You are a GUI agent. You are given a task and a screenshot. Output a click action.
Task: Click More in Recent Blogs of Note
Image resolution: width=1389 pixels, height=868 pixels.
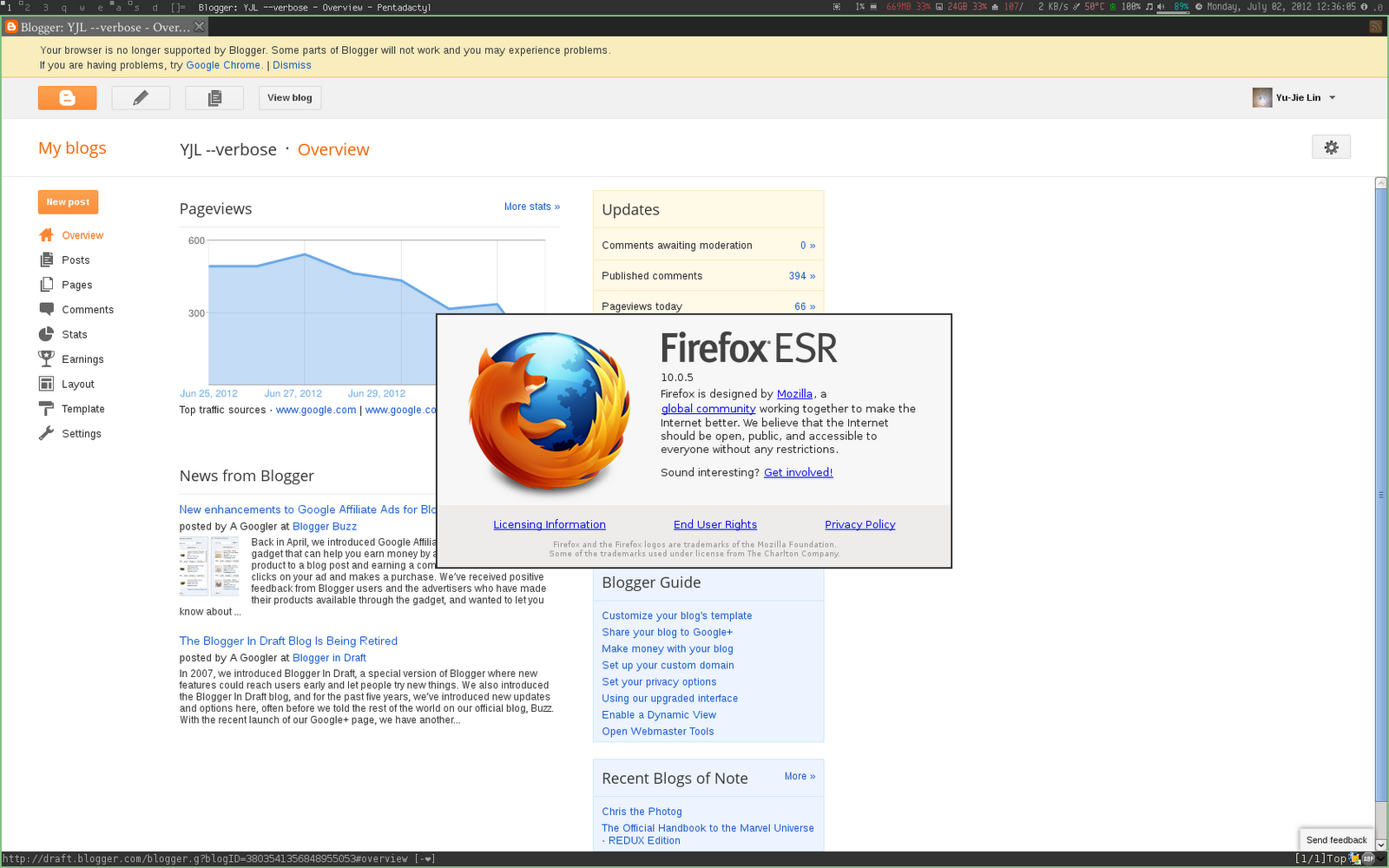pyautogui.click(x=800, y=776)
